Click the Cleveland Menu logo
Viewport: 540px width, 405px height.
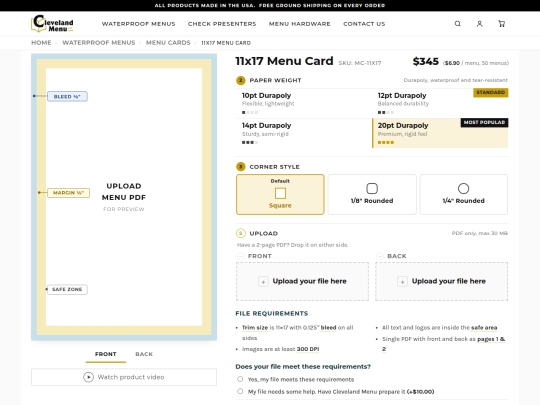pyautogui.click(x=52, y=24)
